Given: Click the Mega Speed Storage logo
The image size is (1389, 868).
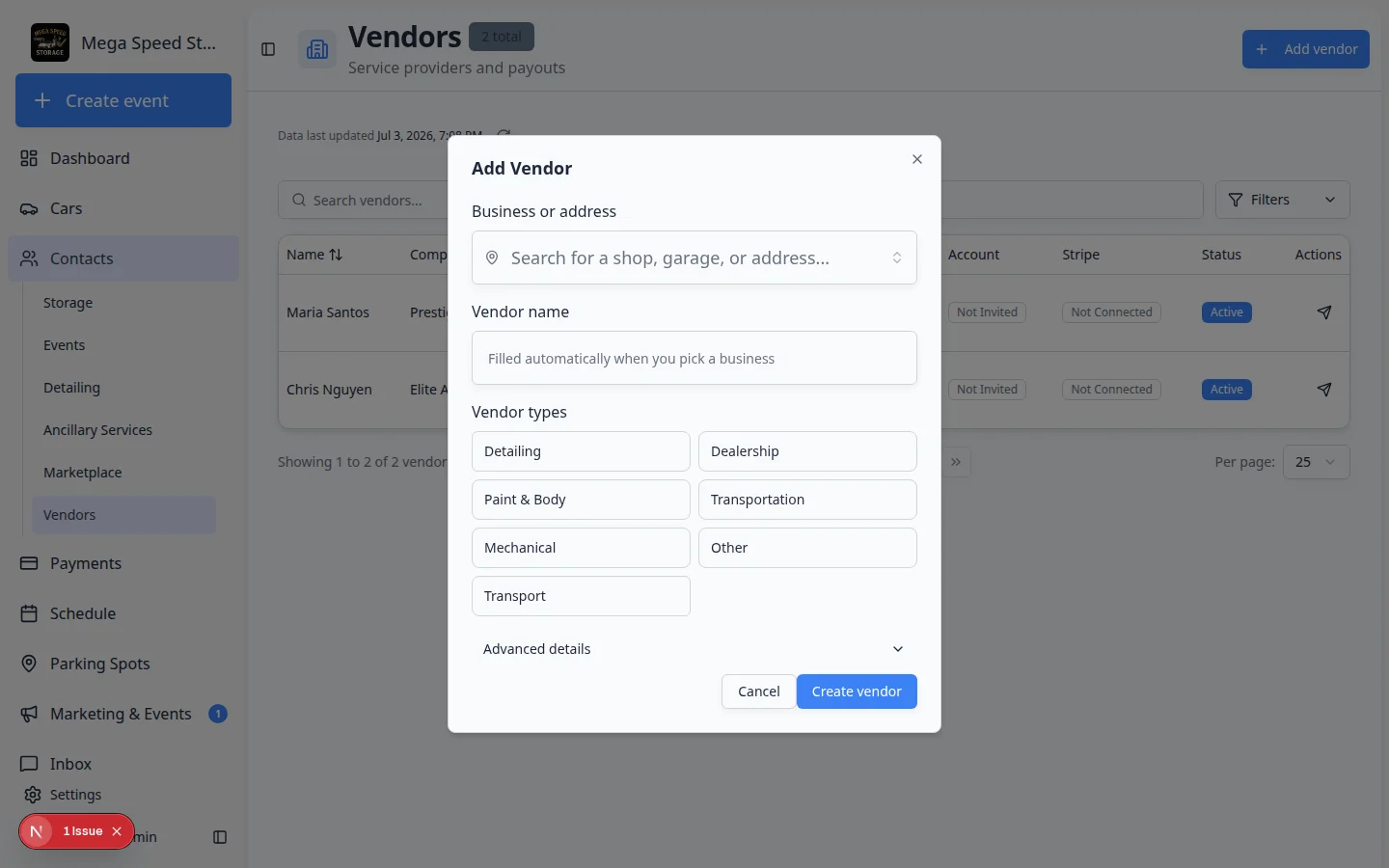Looking at the screenshot, I should coord(50,42).
